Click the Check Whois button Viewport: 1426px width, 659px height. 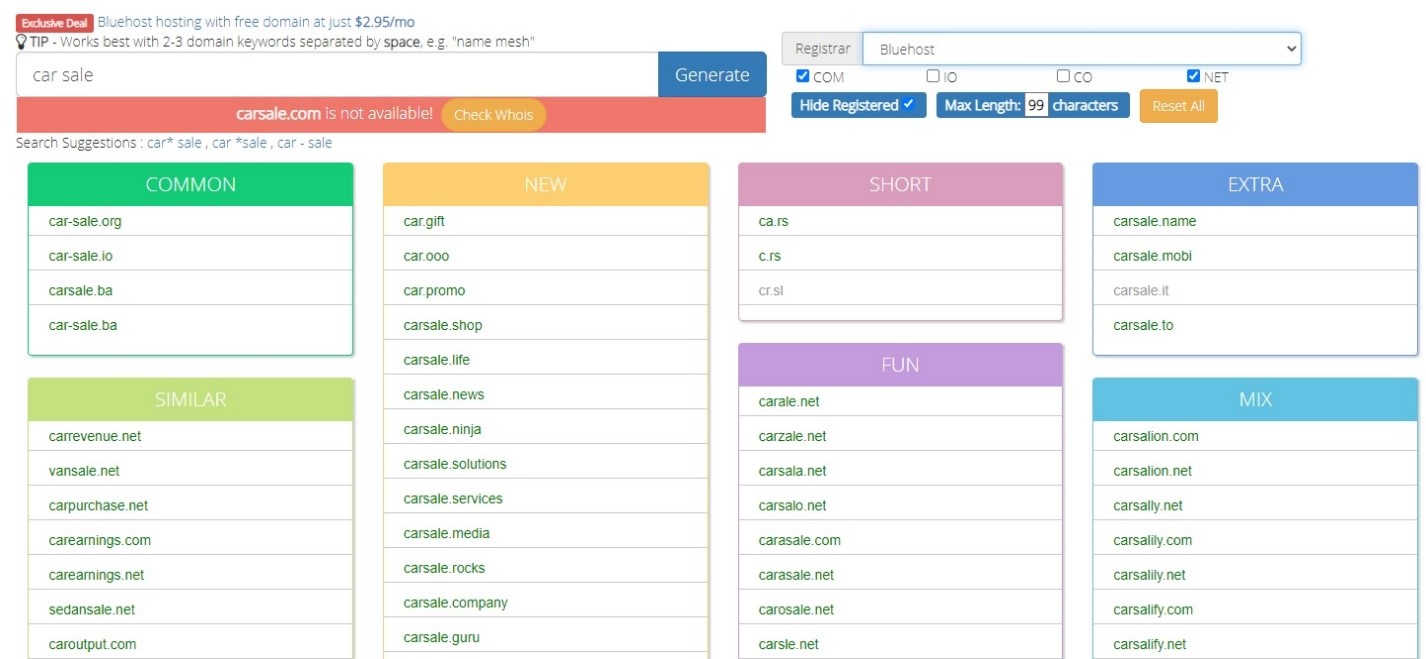point(493,115)
